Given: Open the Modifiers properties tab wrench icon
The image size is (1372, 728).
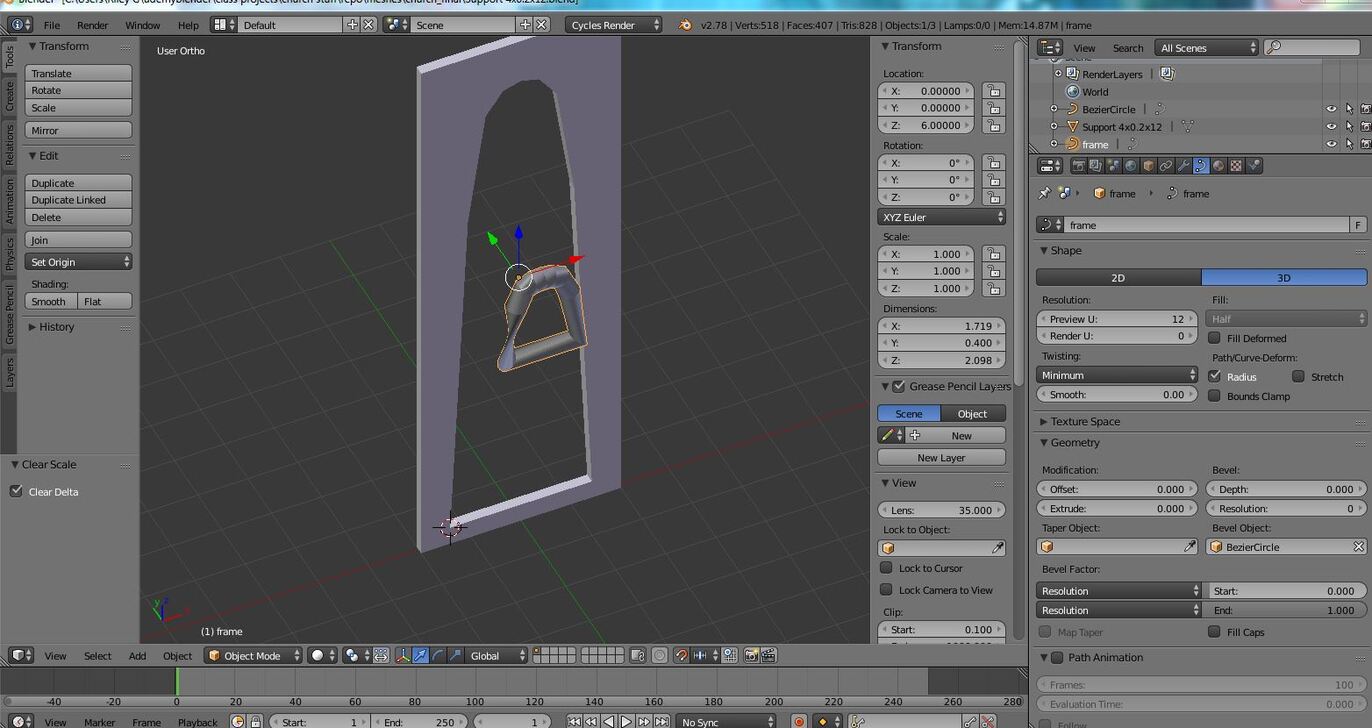Looking at the screenshot, I should pos(1183,166).
